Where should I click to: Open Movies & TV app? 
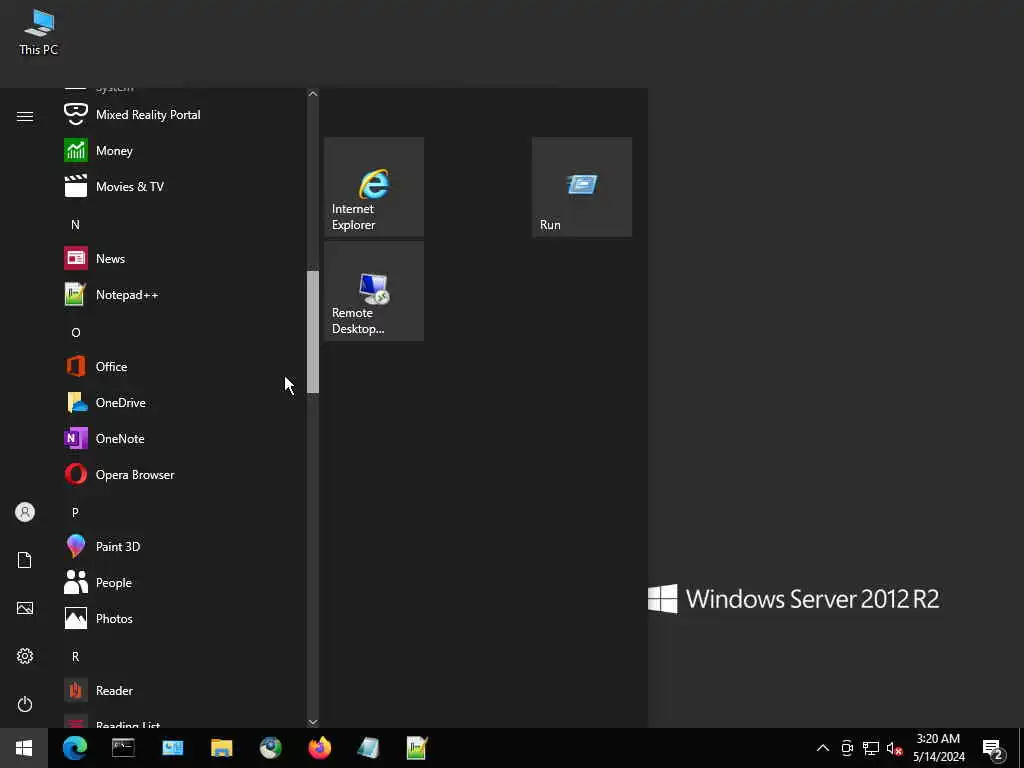point(183,186)
